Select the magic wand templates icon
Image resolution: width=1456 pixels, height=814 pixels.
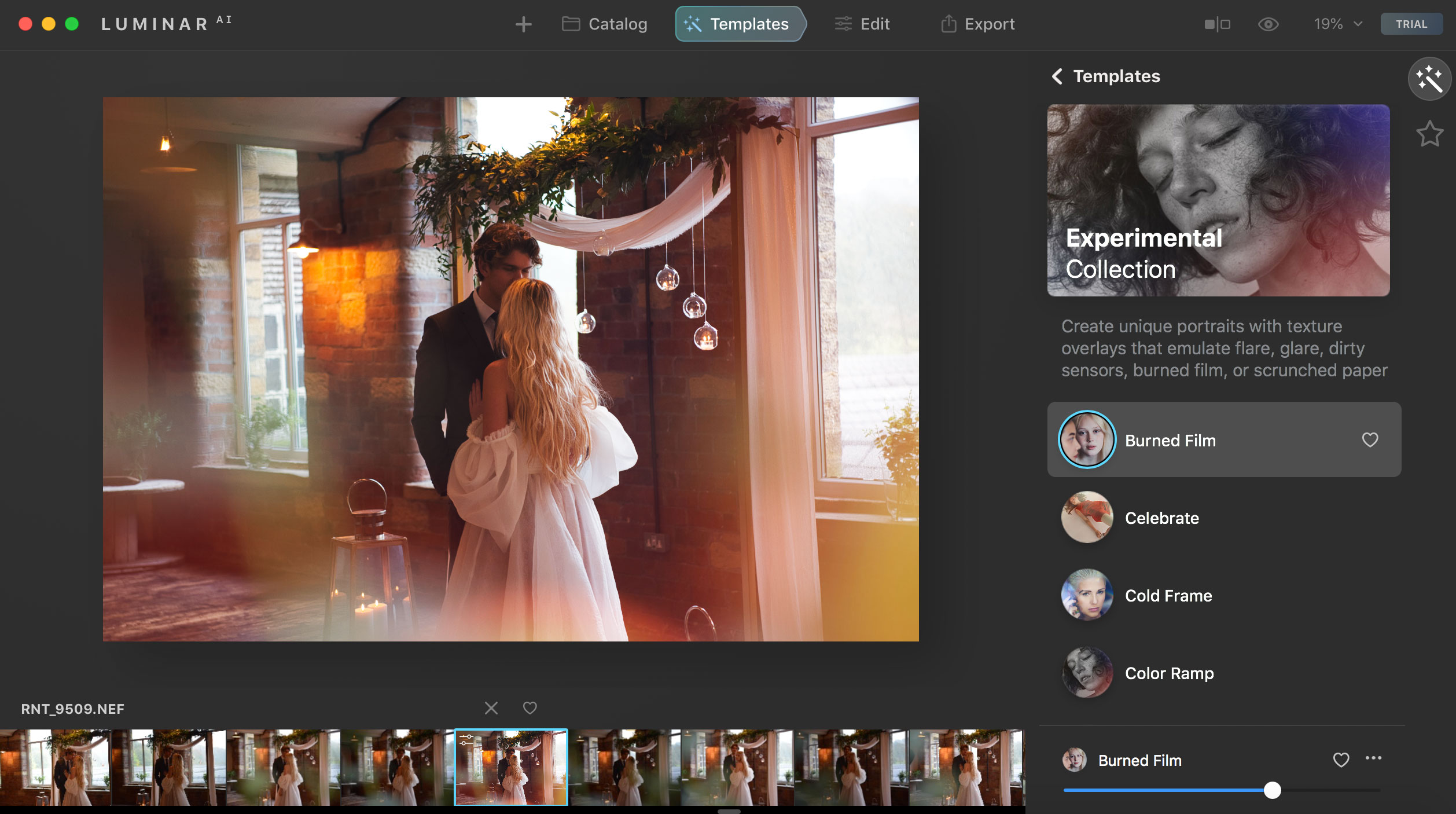[1429, 79]
